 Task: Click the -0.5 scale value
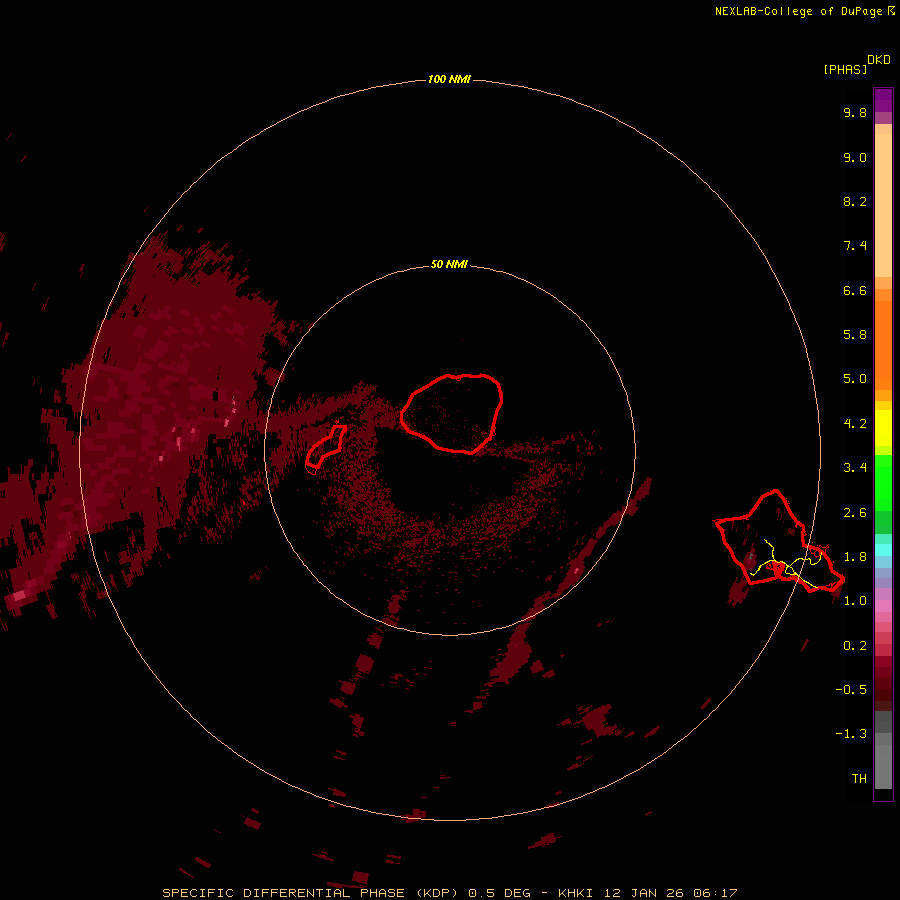[x=851, y=690]
